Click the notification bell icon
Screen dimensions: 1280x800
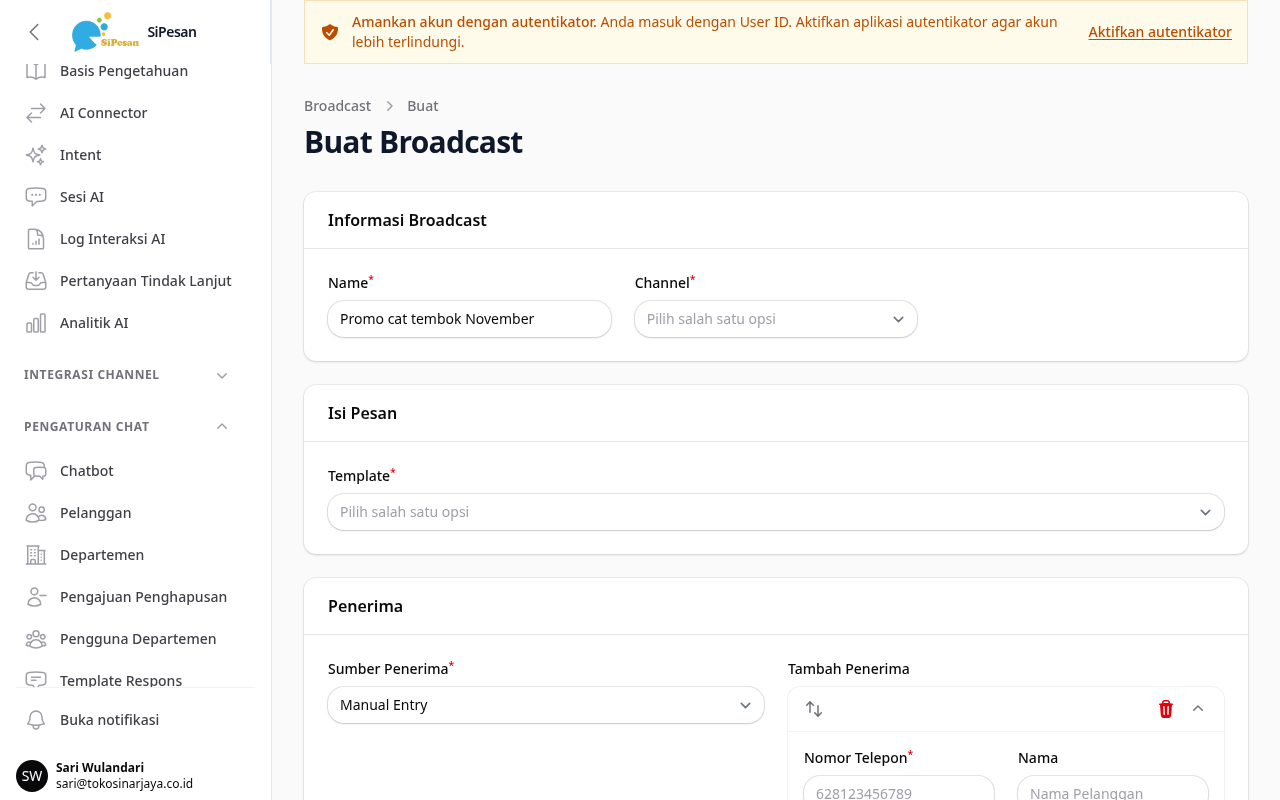(36, 720)
